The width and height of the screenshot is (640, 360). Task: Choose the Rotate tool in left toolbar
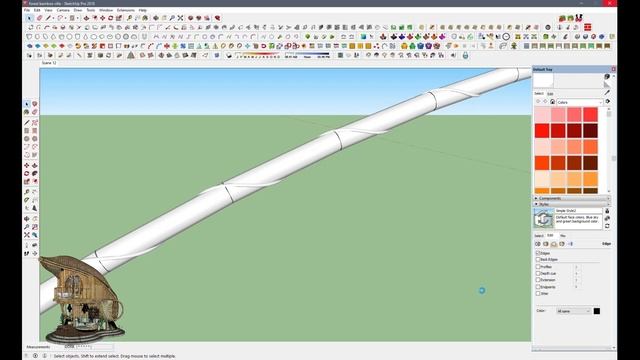27,173
